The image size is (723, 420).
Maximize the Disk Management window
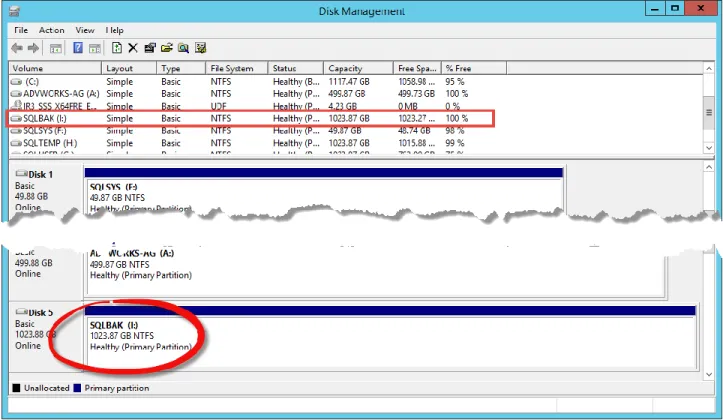point(675,9)
